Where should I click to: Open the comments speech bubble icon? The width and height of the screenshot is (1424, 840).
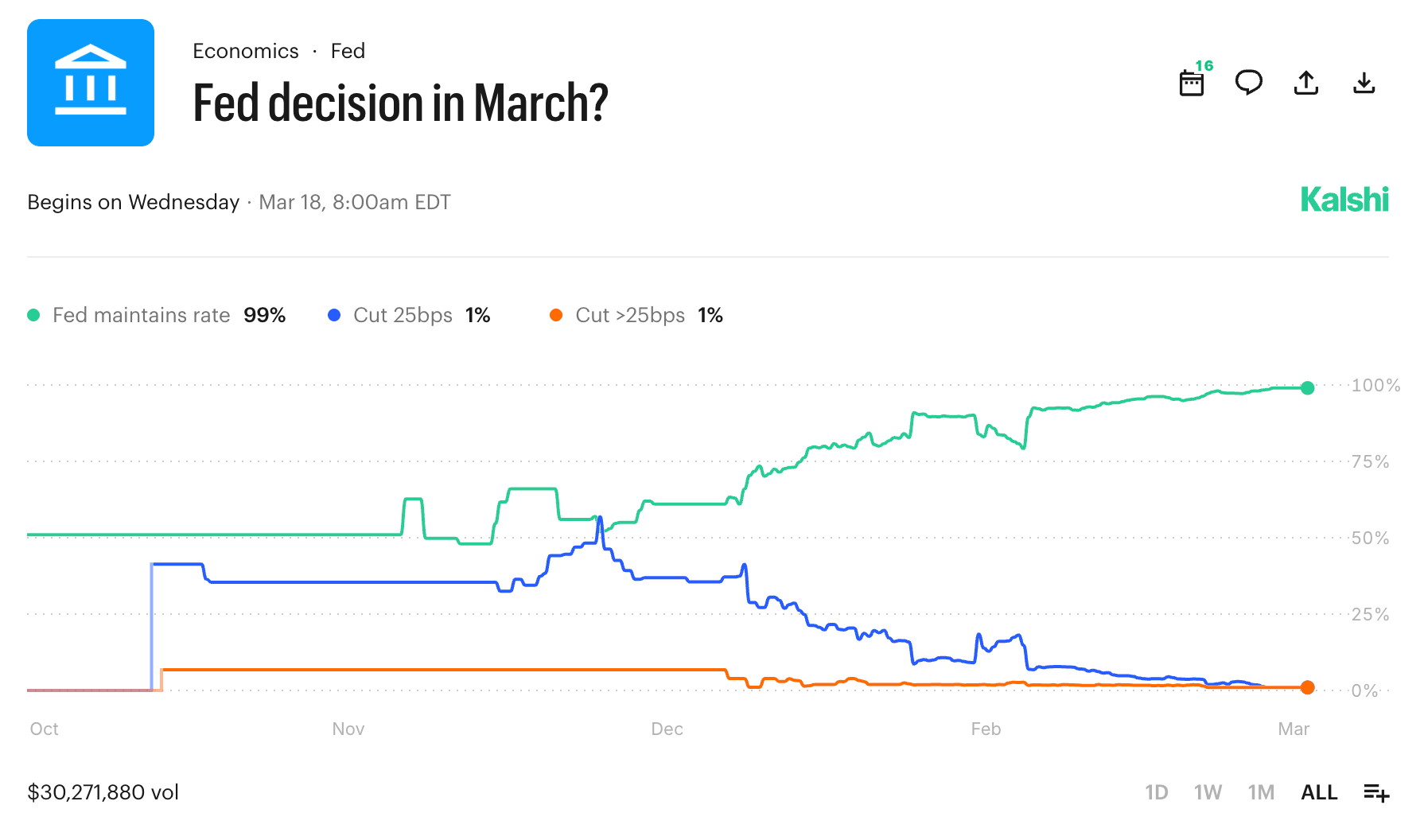point(1248,82)
